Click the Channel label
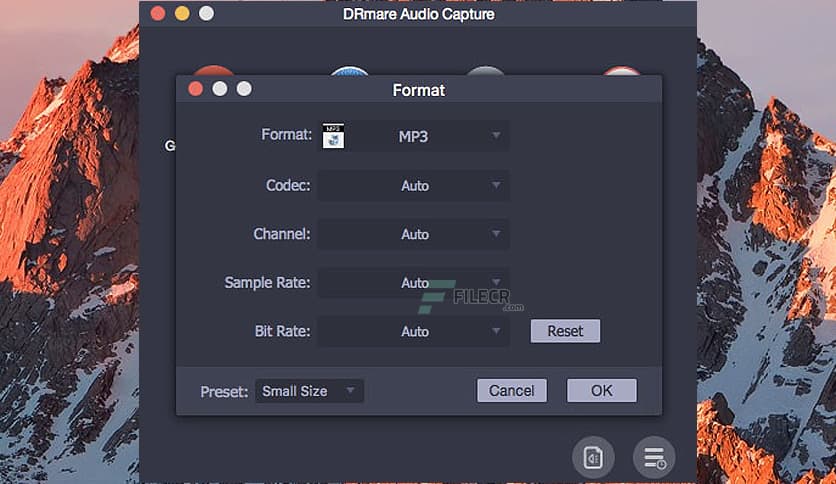The image size is (836, 484). [x=282, y=234]
